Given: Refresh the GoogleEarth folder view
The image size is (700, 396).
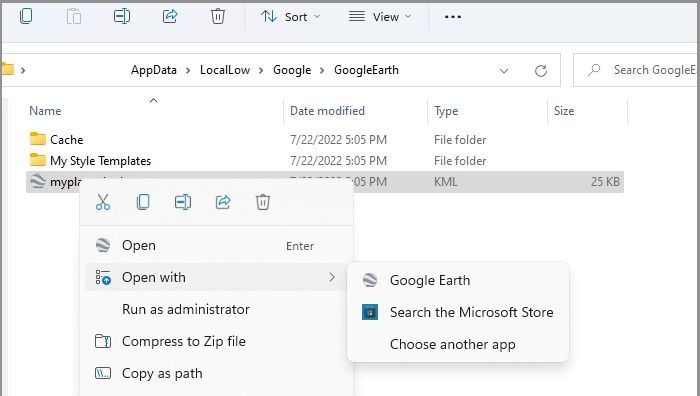Looking at the screenshot, I should (541, 71).
